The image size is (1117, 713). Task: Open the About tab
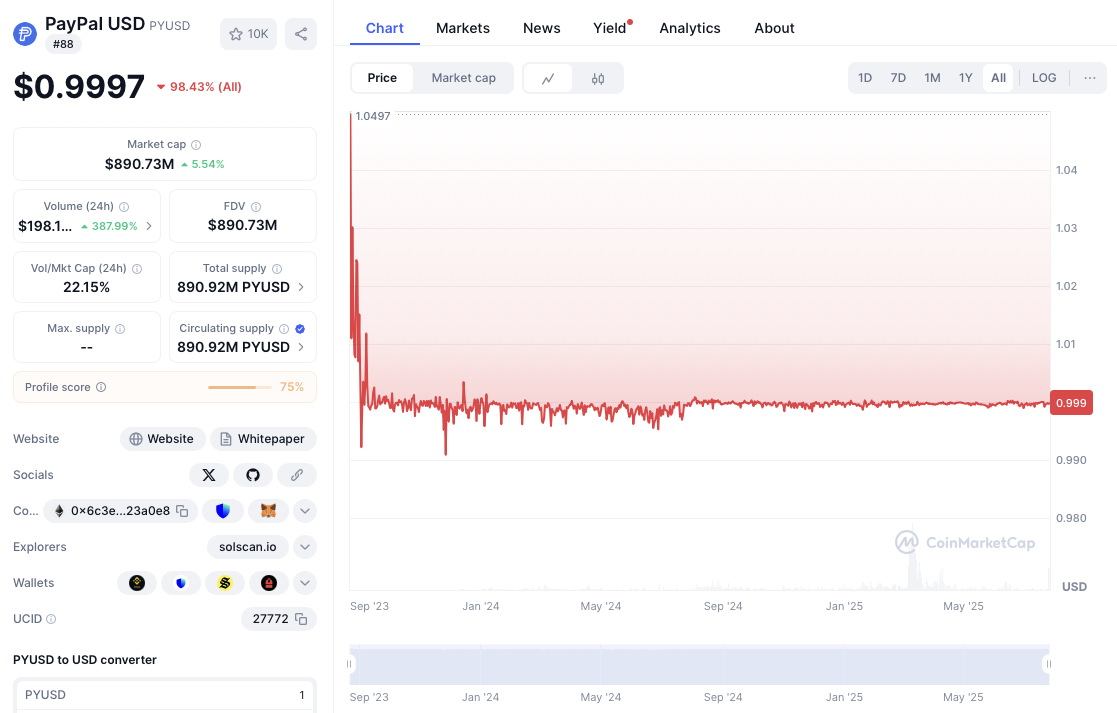click(774, 28)
